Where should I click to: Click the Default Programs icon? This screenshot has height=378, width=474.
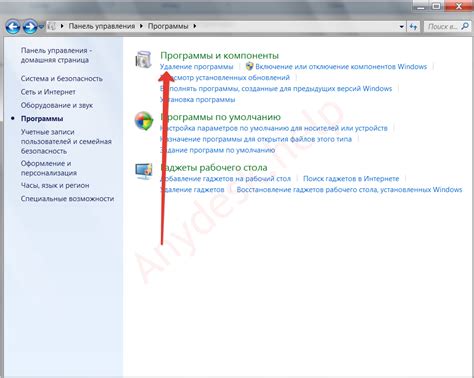coord(144,121)
